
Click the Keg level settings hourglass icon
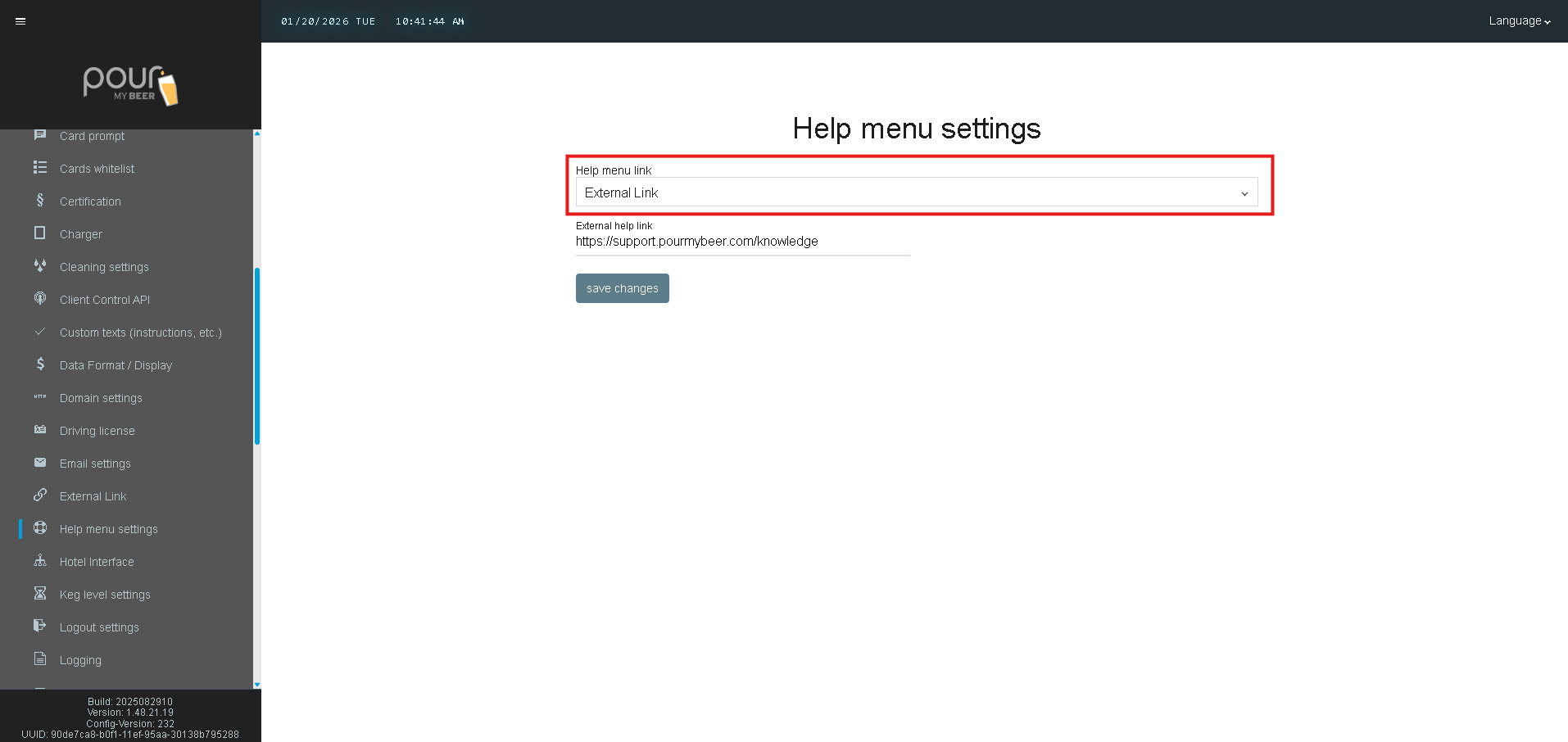pyautogui.click(x=39, y=594)
